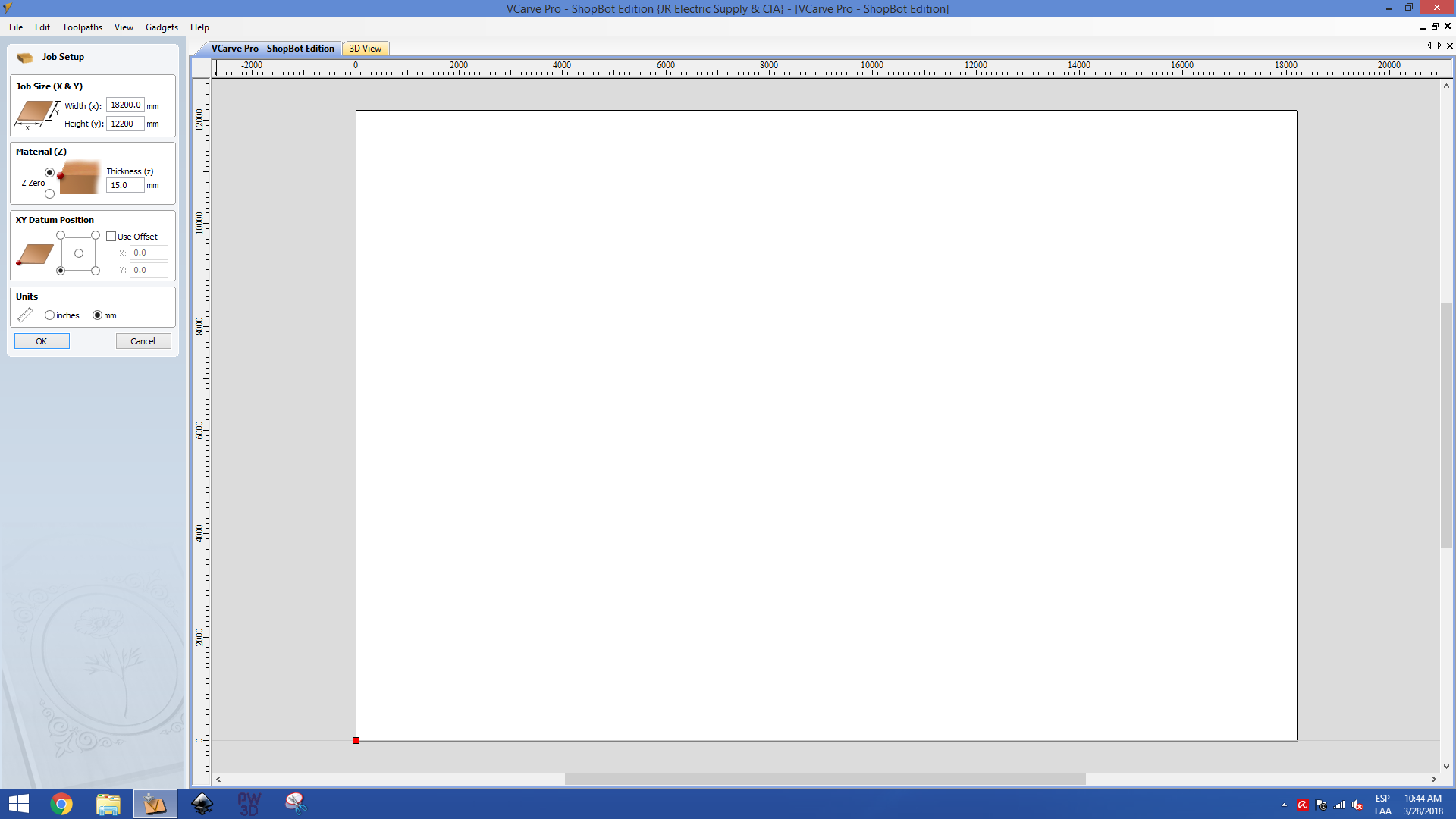This screenshot has height=819, width=1456.
Task: Open the File menu
Action: click(16, 27)
